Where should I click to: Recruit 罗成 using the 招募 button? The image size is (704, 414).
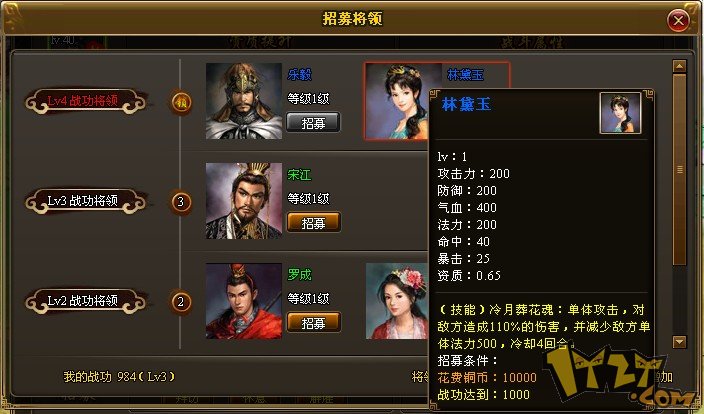tap(313, 322)
